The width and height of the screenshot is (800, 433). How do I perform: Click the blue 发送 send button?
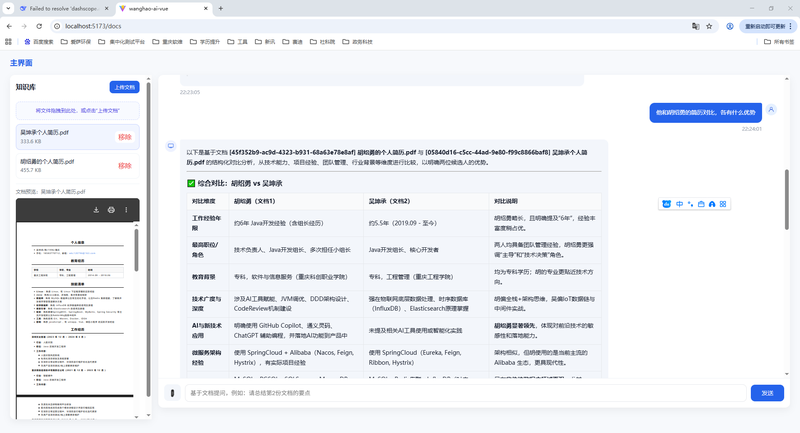point(767,393)
